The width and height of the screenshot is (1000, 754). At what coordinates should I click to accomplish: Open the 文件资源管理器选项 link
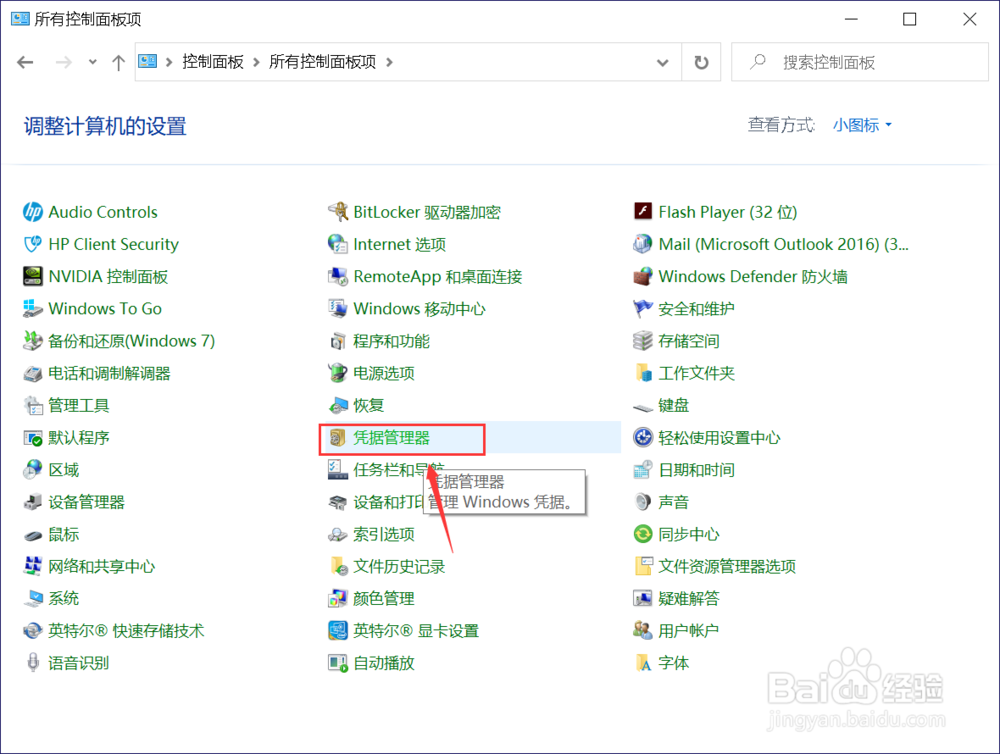pyautogui.click(x=727, y=566)
